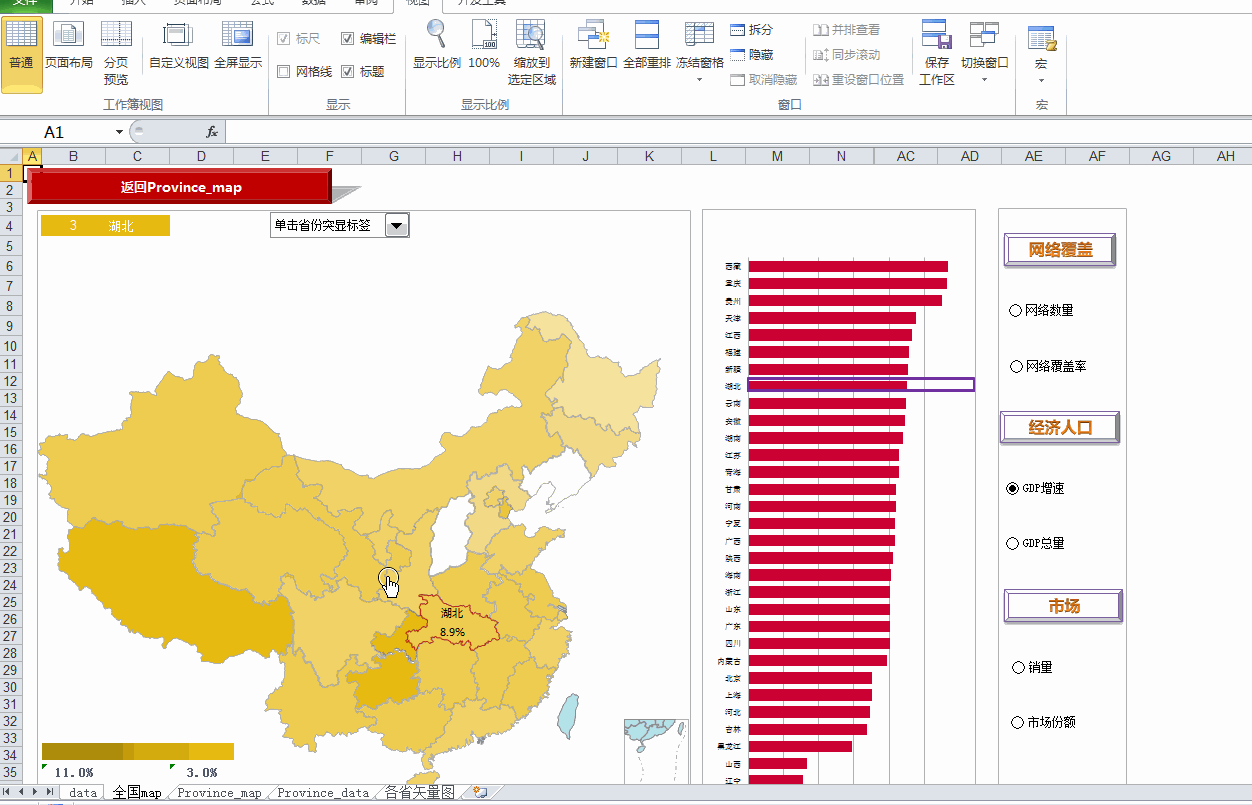Select the GDP总量 radio button
This screenshot has width=1252, height=805.
pos(1012,543)
